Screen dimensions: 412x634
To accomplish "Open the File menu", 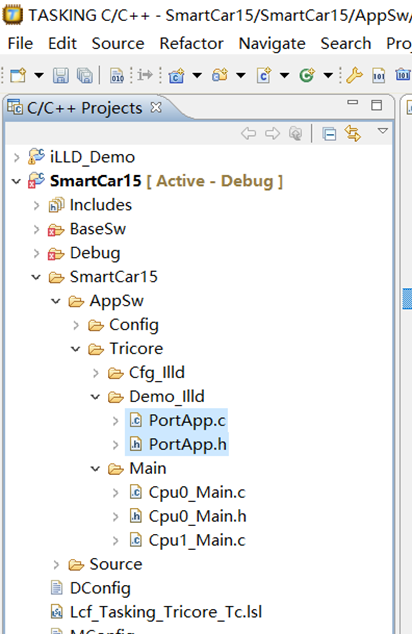I will (20, 43).
